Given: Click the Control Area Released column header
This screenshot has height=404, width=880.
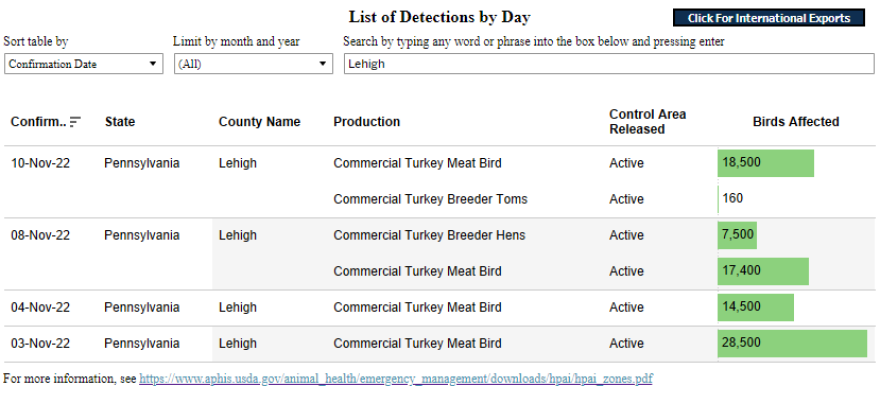Looking at the screenshot, I should tap(647, 121).
